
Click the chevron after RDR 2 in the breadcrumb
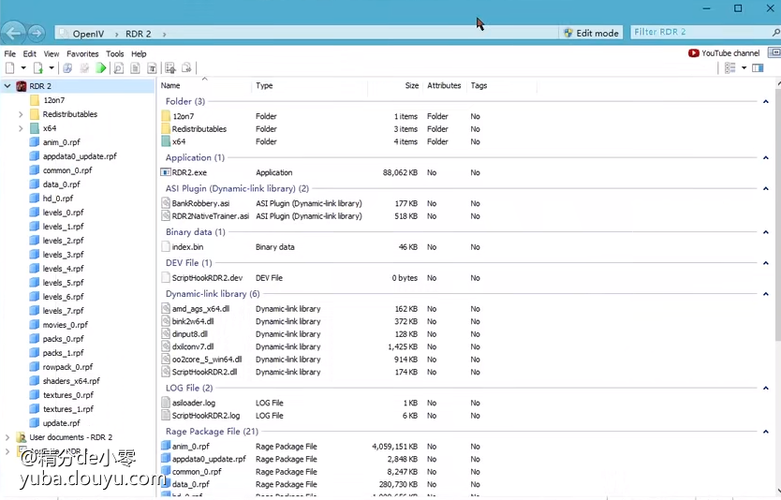click(164, 34)
